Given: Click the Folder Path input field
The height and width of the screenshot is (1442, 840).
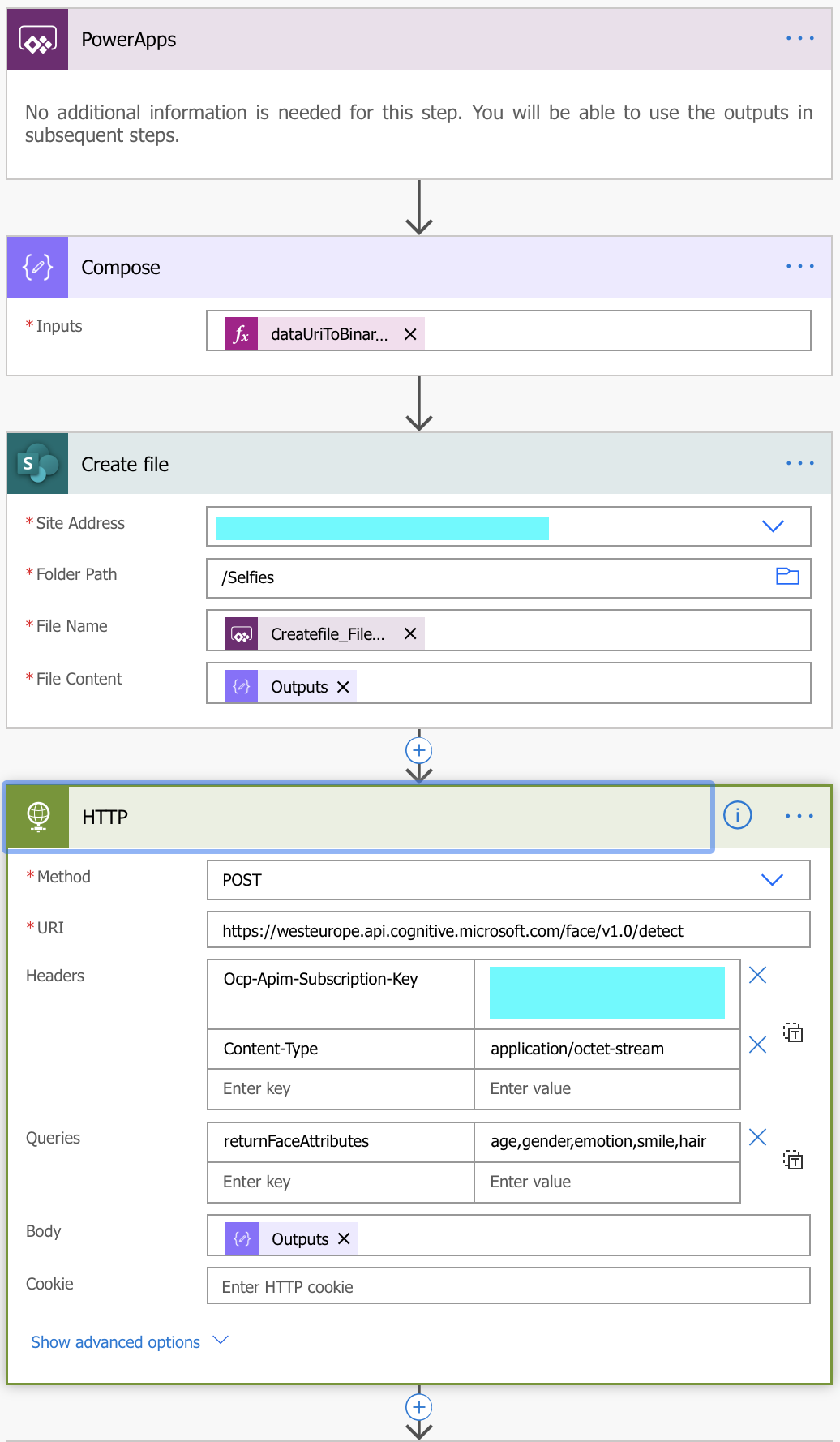Looking at the screenshot, I should (508, 577).
